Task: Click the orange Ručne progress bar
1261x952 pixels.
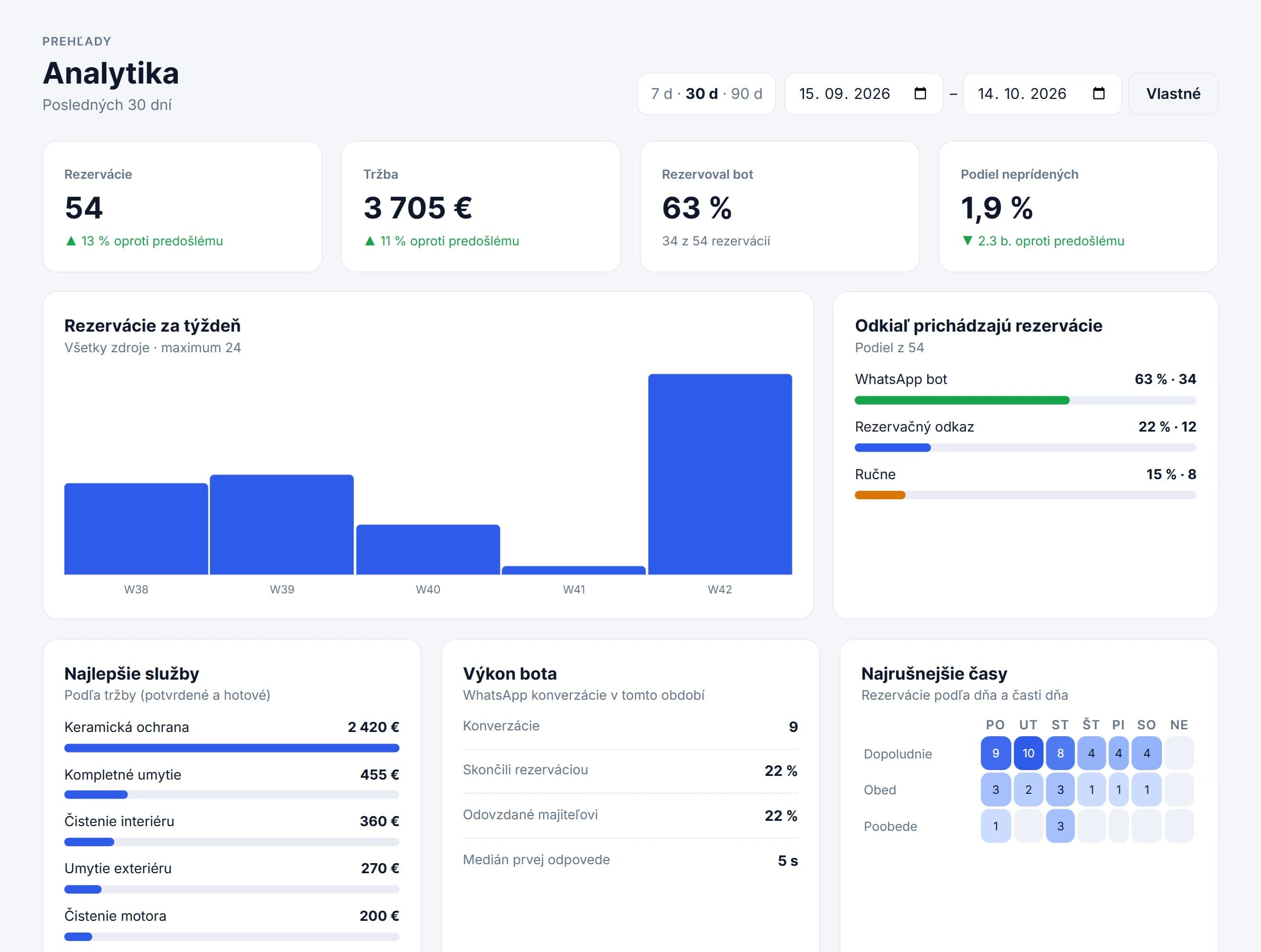Action: [x=880, y=495]
